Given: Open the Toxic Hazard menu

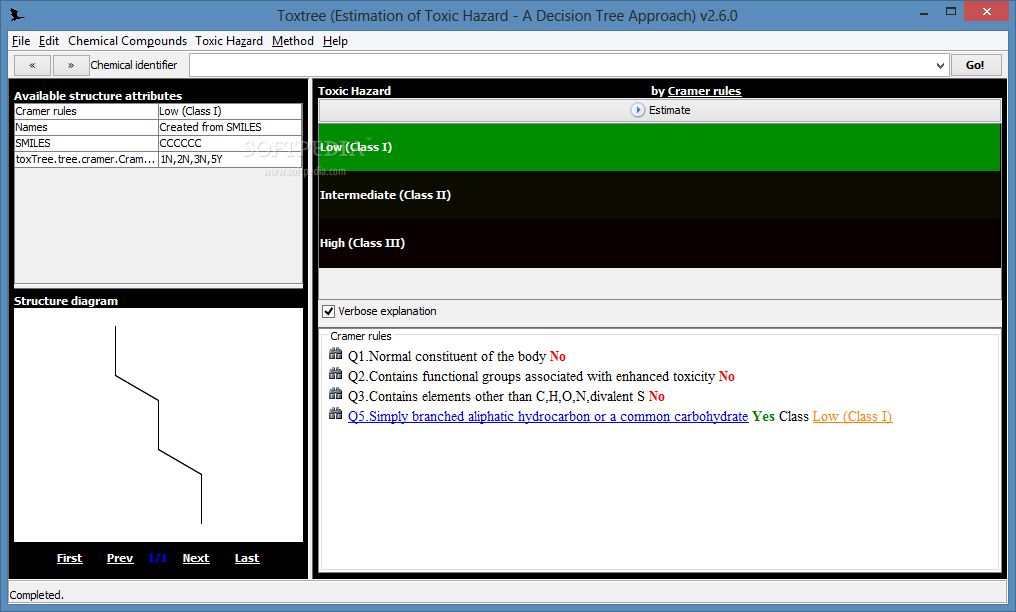Looking at the screenshot, I should coord(229,41).
